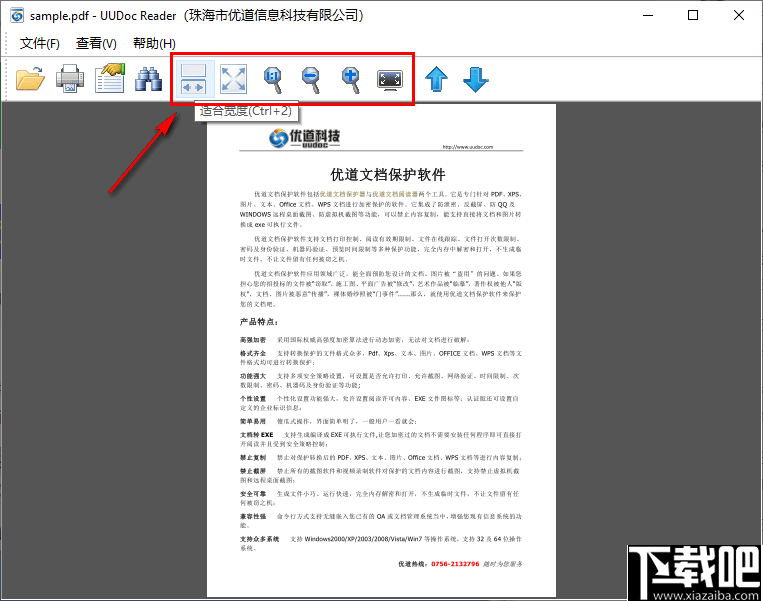Viewport: 763px width, 601px height.
Task: Select the hand-on-document text tool icon
Action: [109, 78]
